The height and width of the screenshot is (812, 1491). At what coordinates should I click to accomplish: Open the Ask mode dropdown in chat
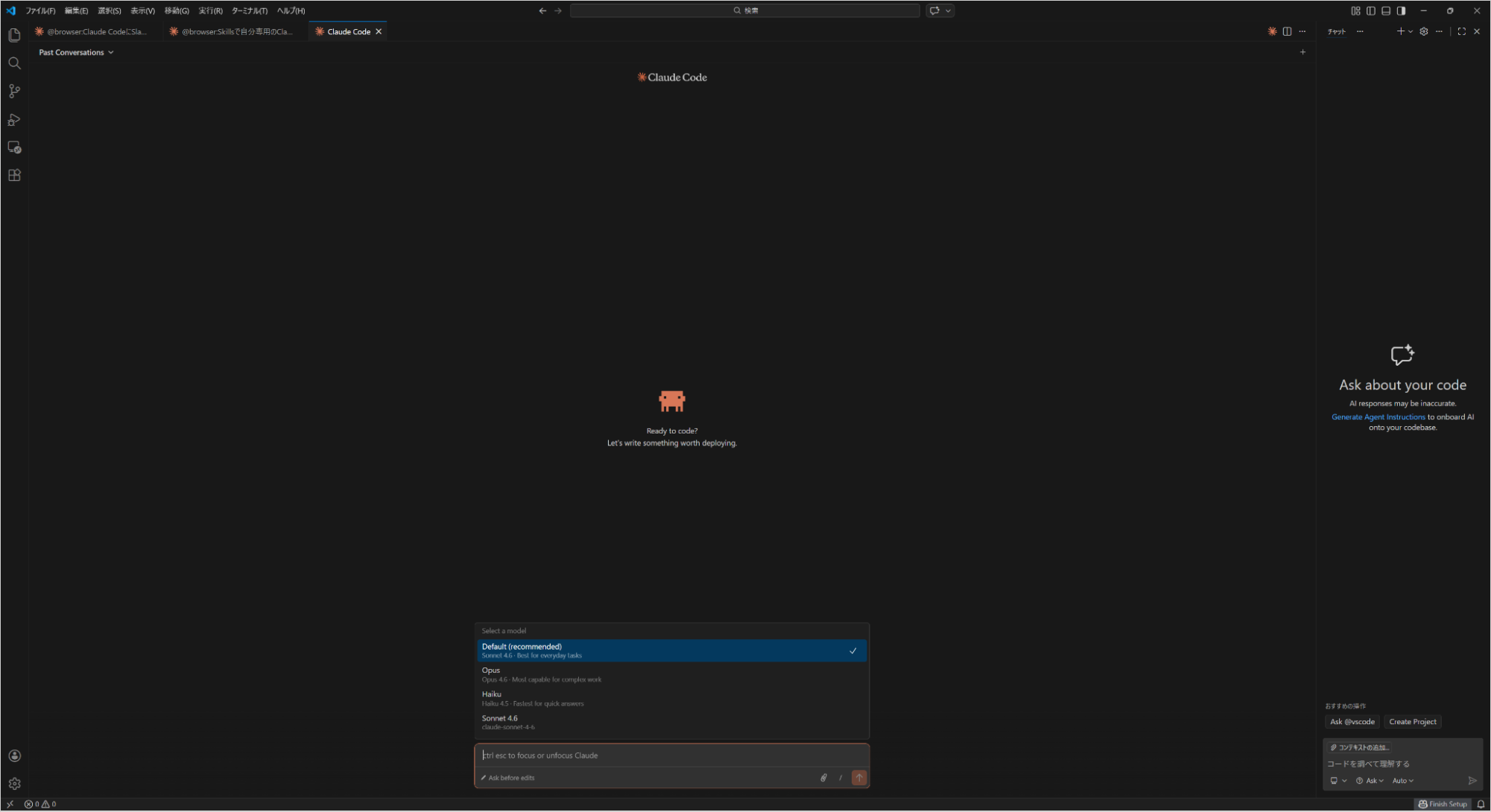[1370, 781]
